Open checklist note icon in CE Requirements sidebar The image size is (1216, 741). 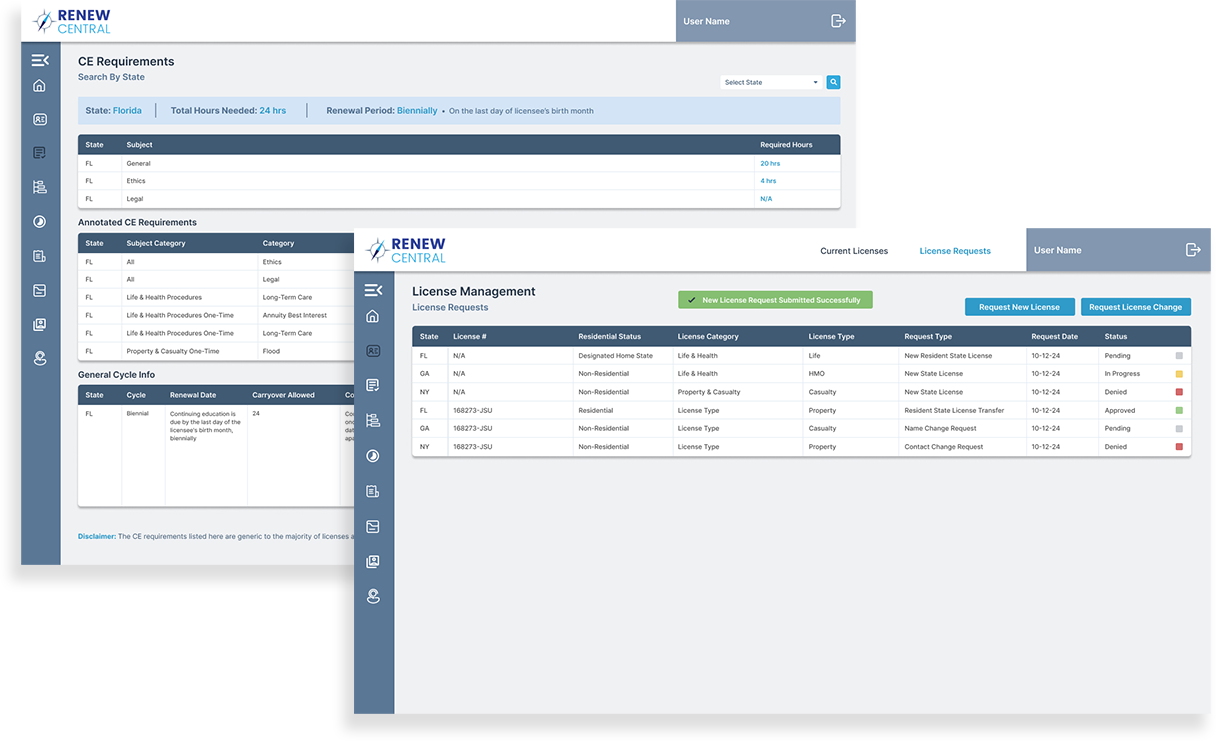point(40,153)
